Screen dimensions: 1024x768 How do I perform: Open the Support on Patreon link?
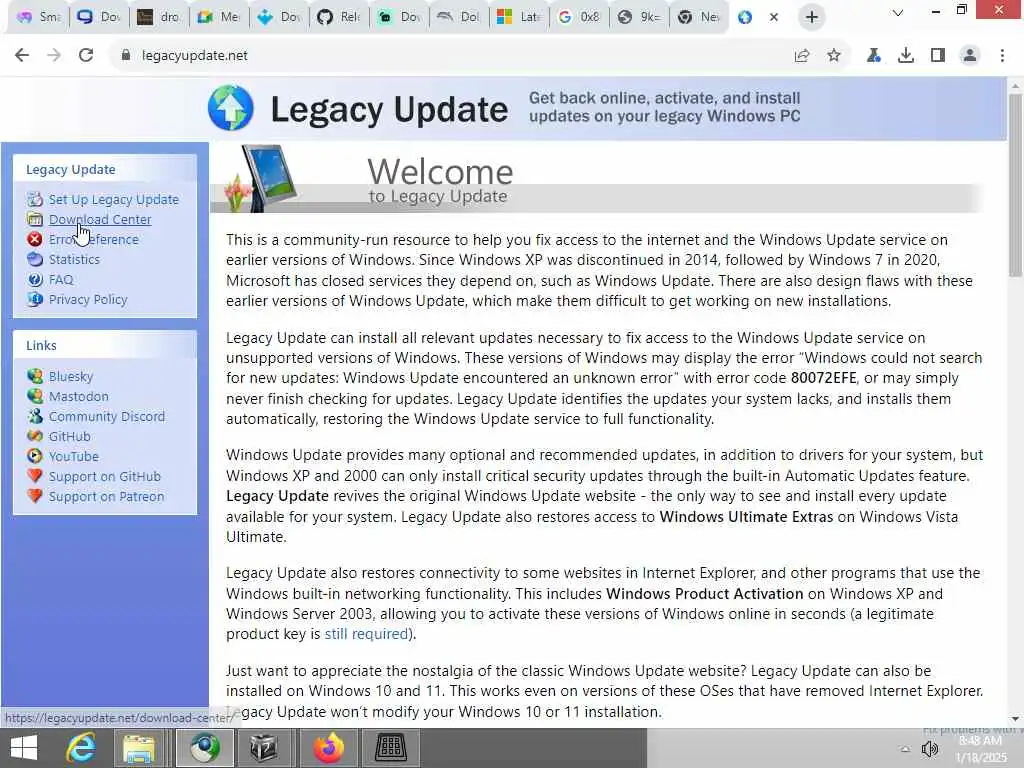pos(106,496)
